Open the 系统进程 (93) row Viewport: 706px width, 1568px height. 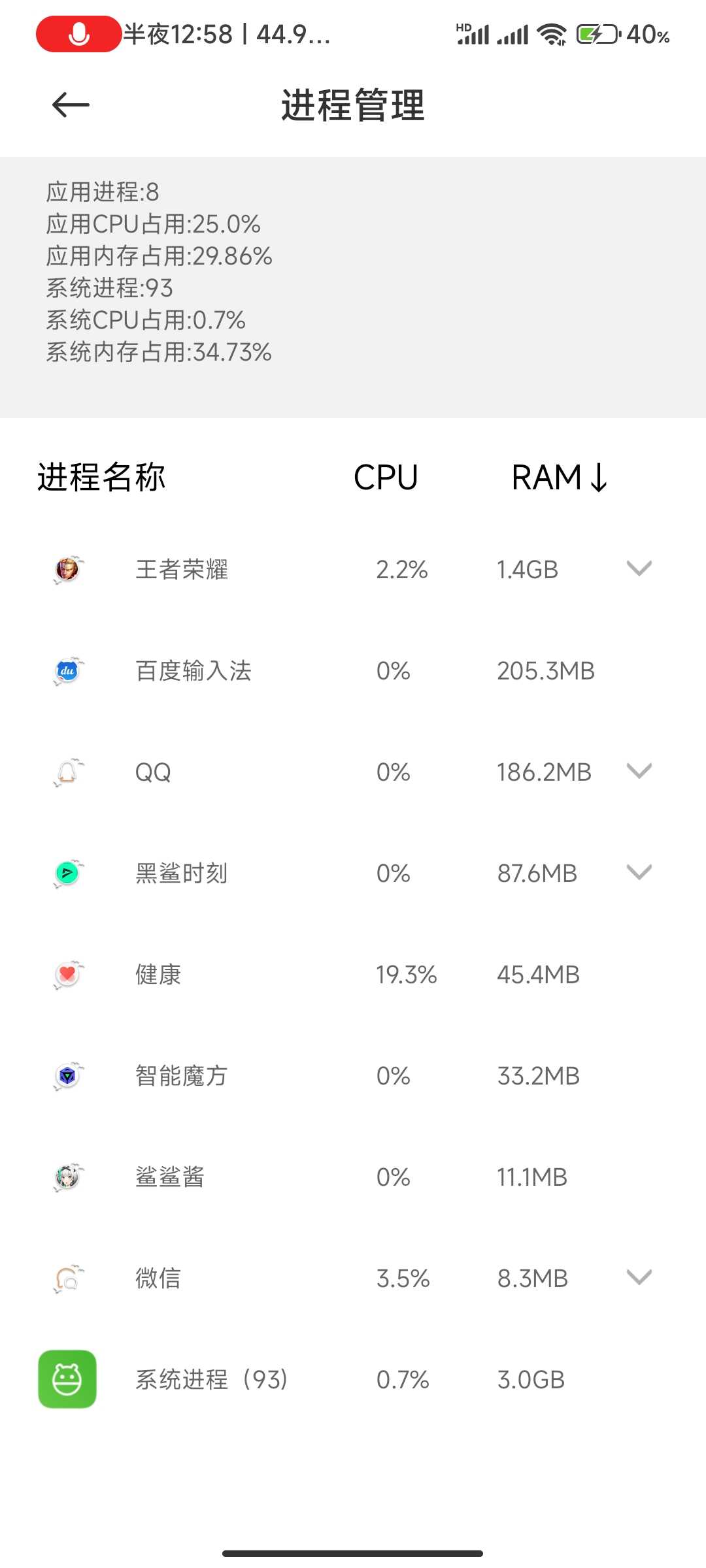(353, 1379)
